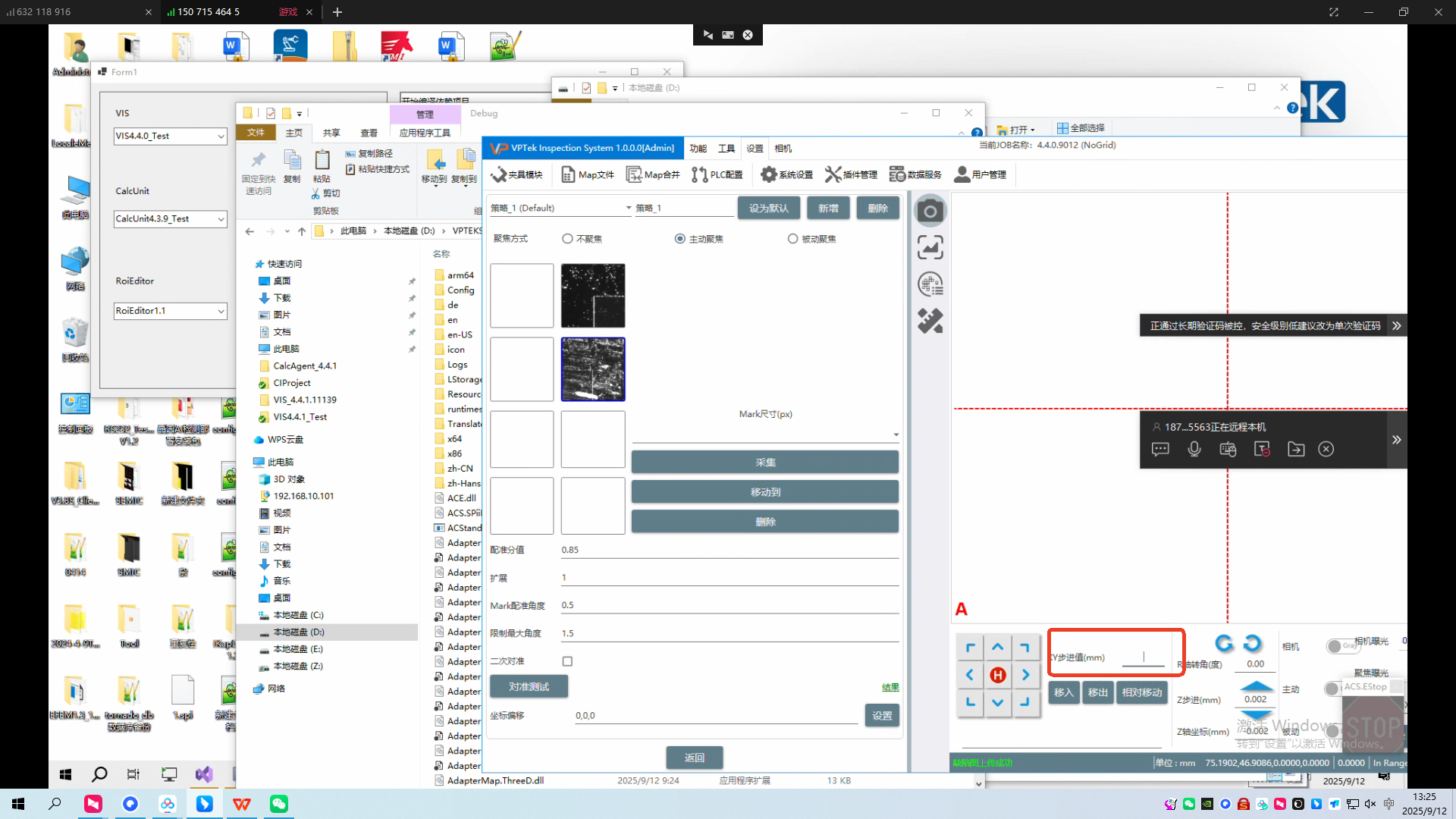Open the 相机 menu in menu bar
Image resolution: width=1456 pixels, height=819 pixels.
click(x=783, y=149)
